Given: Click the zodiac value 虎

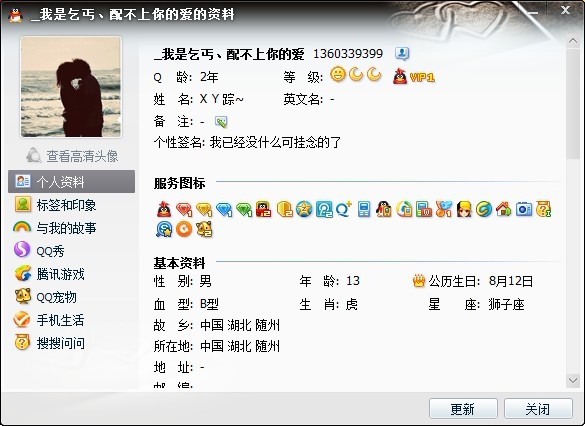Looking at the screenshot, I should pyautogui.click(x=352, y=304).
